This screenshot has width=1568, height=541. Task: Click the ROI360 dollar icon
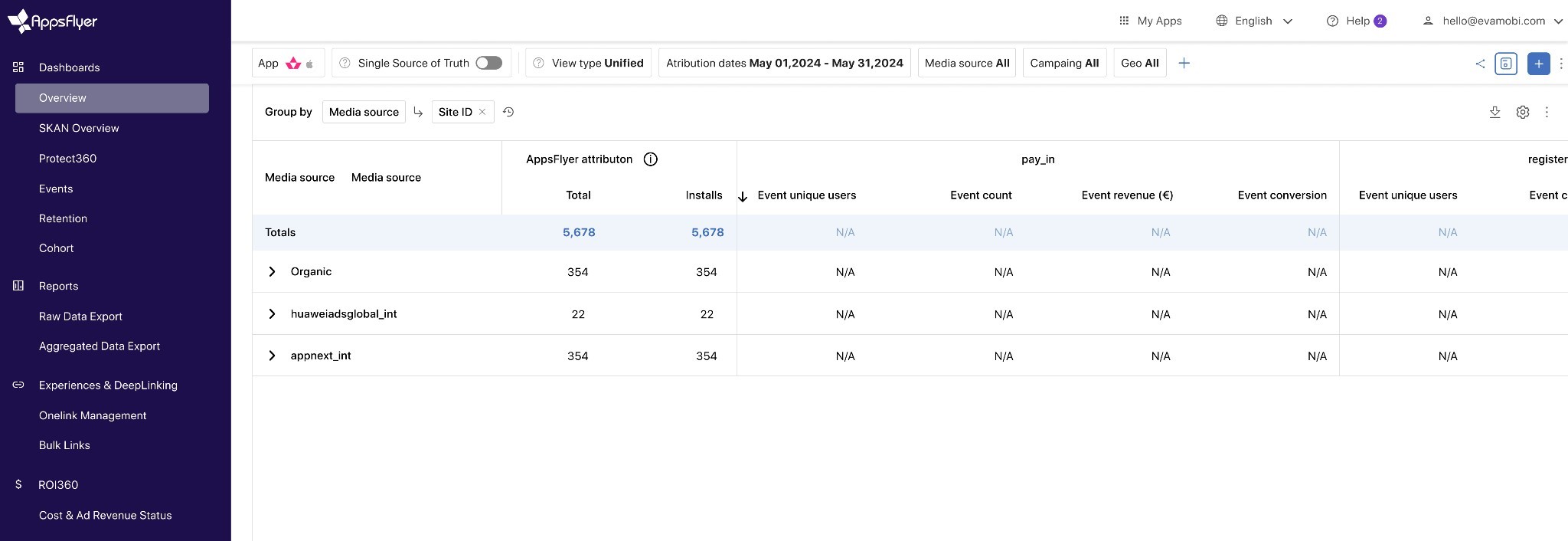(18, 484)
